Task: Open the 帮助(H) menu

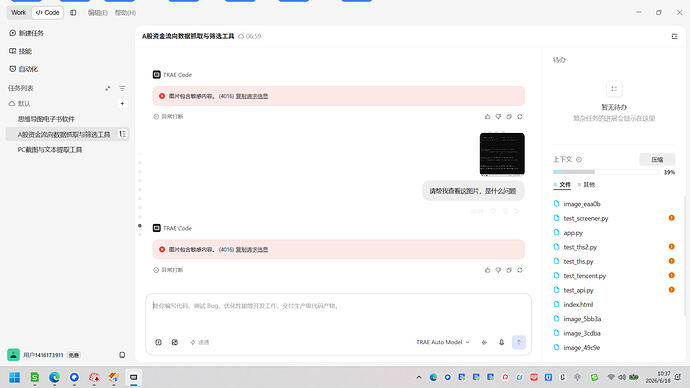Action: (x=125, y=13)
